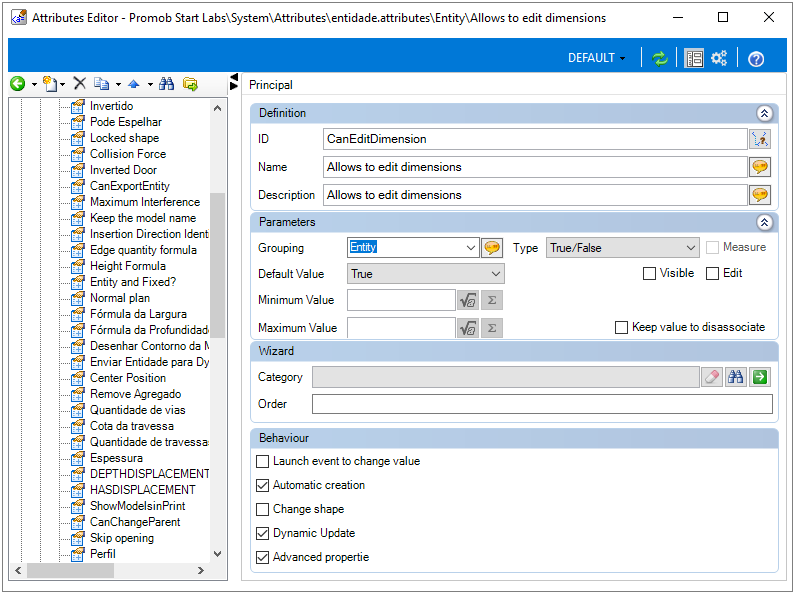Select Height Formula attribute

pyautogui.click(x=128, y=266)
